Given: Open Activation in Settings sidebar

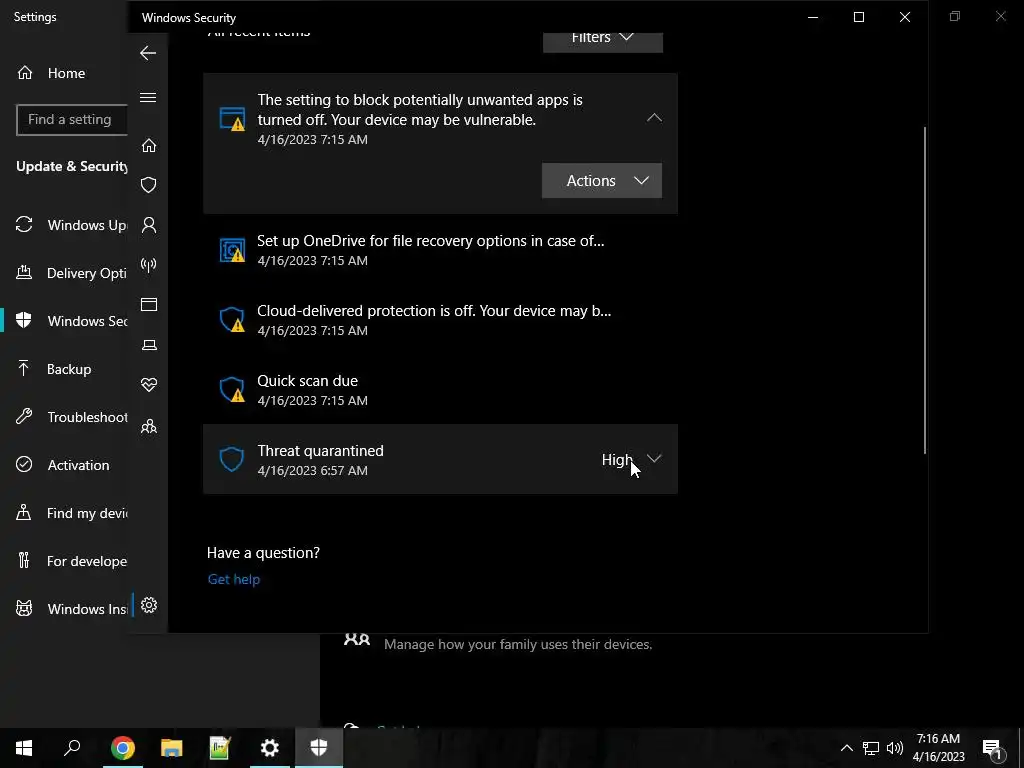Looking at the screenshot, I should click(64, 465).
